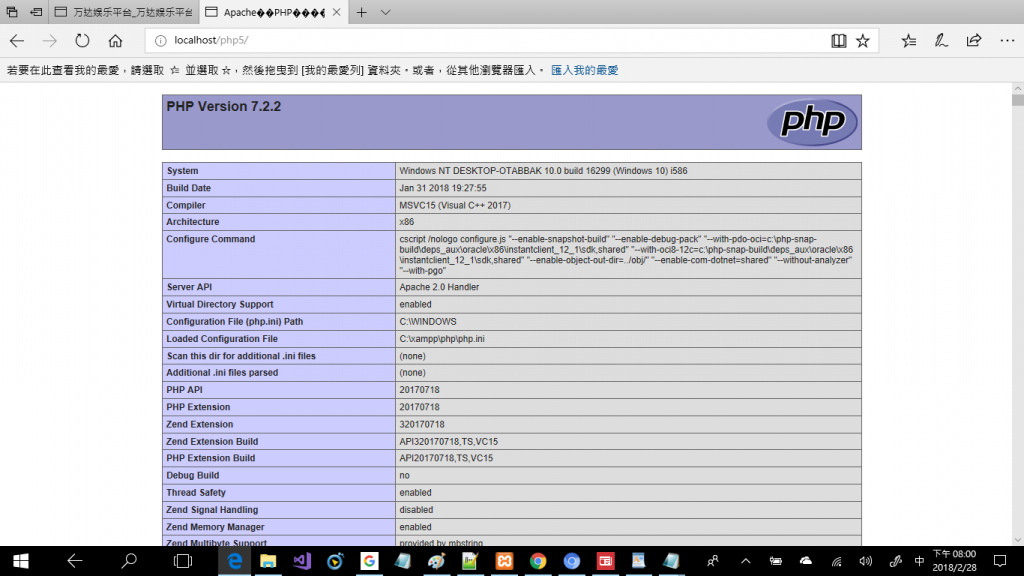Show site info icon in address bar
This screenshot has width=1024, height=576.
coord(161,40)
